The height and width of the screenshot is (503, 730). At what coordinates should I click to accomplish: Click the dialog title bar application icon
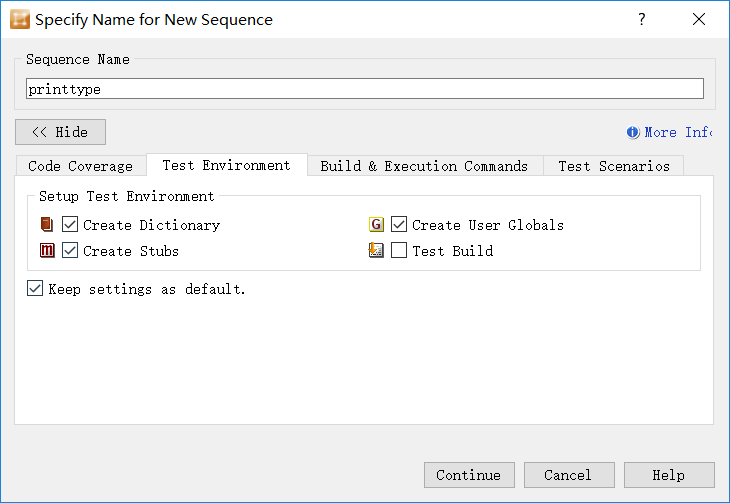pyautogui.click(x=20, y=19)
